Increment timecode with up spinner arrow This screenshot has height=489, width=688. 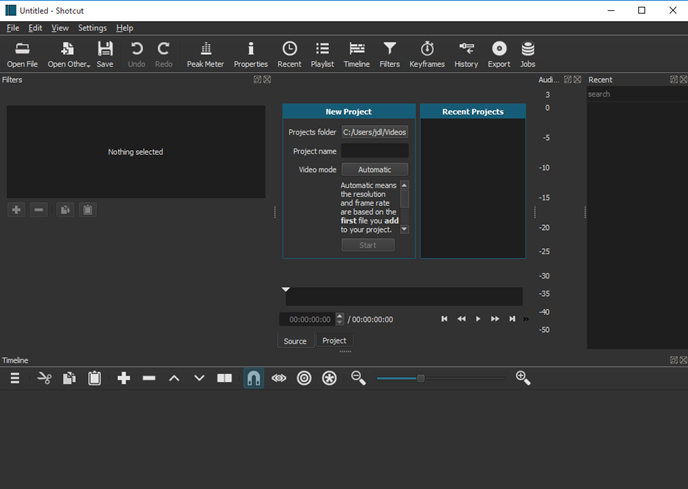[340, 316]
